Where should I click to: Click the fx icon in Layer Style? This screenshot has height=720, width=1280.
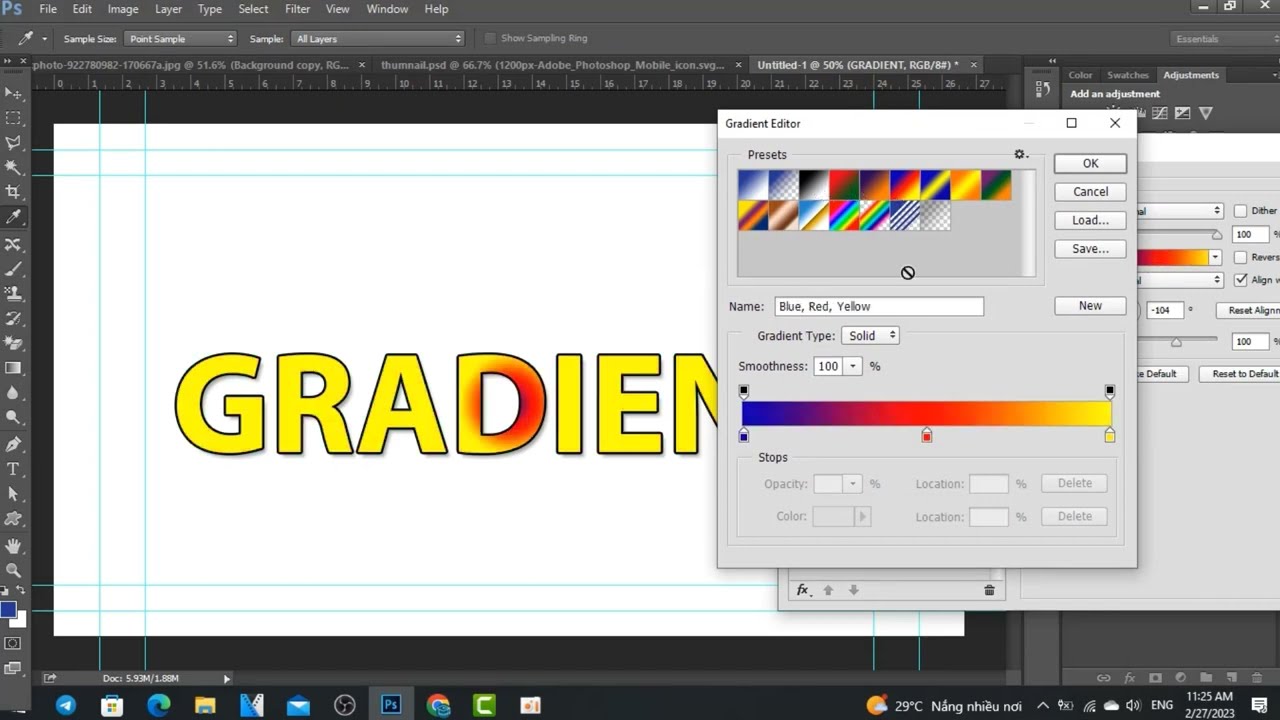[x=802, y=590]
